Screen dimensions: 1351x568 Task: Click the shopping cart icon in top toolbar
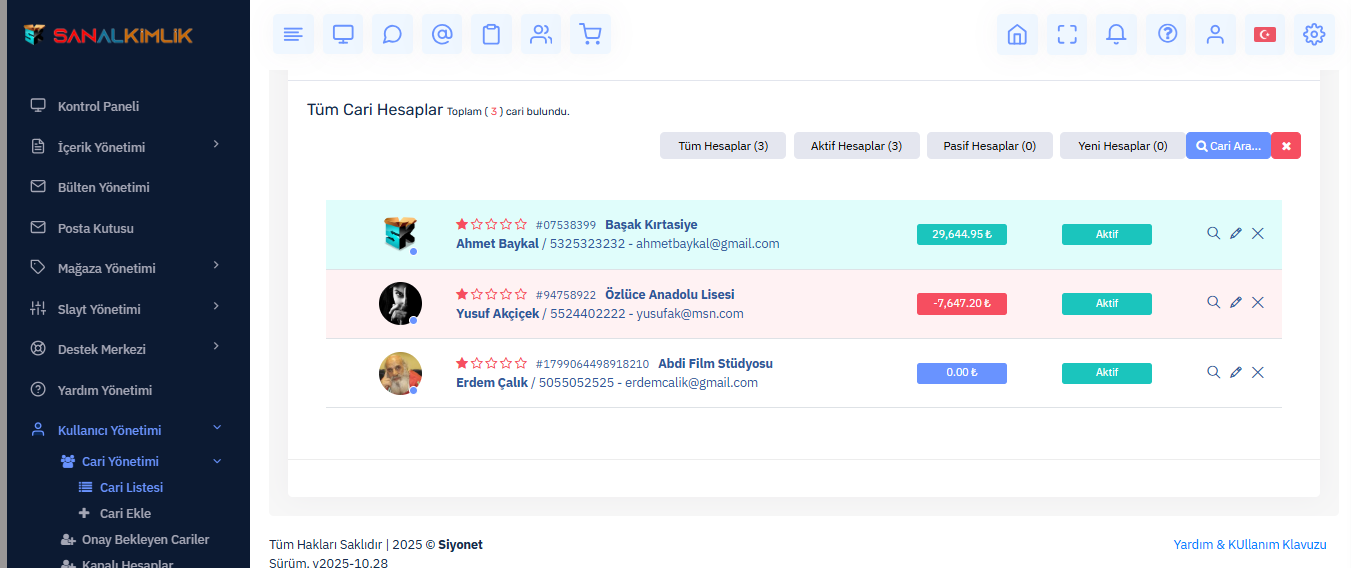pos(590,35)
